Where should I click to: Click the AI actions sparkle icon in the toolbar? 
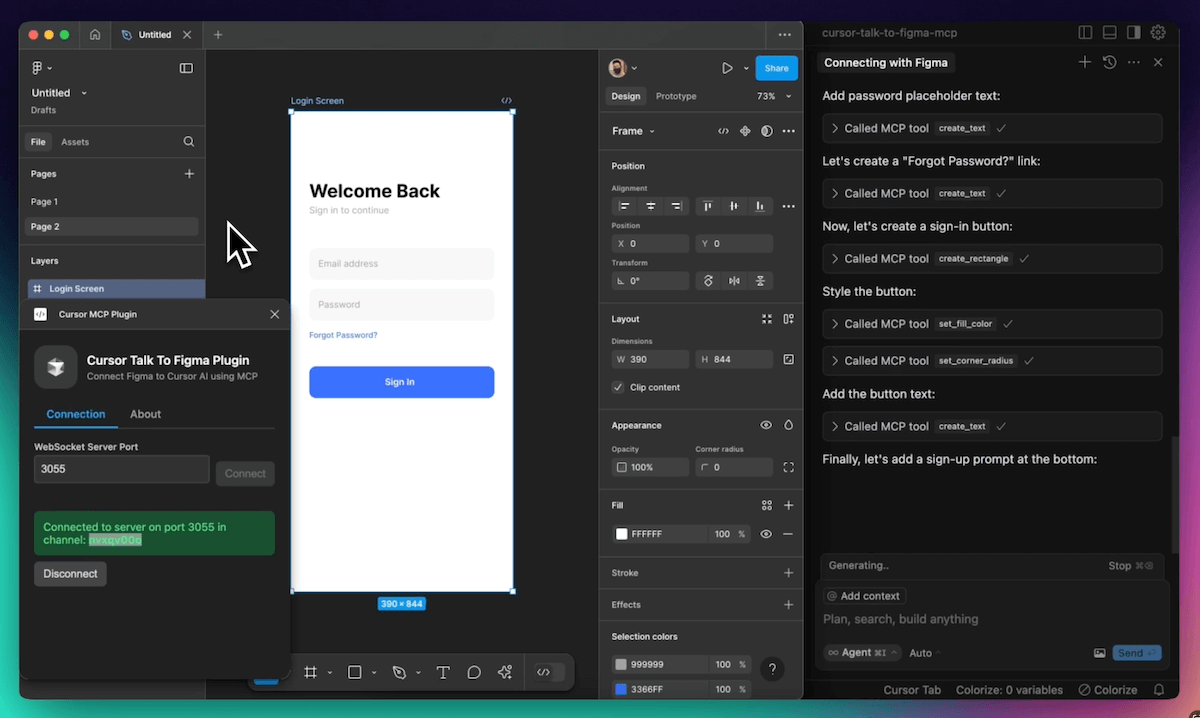(506, 672)
